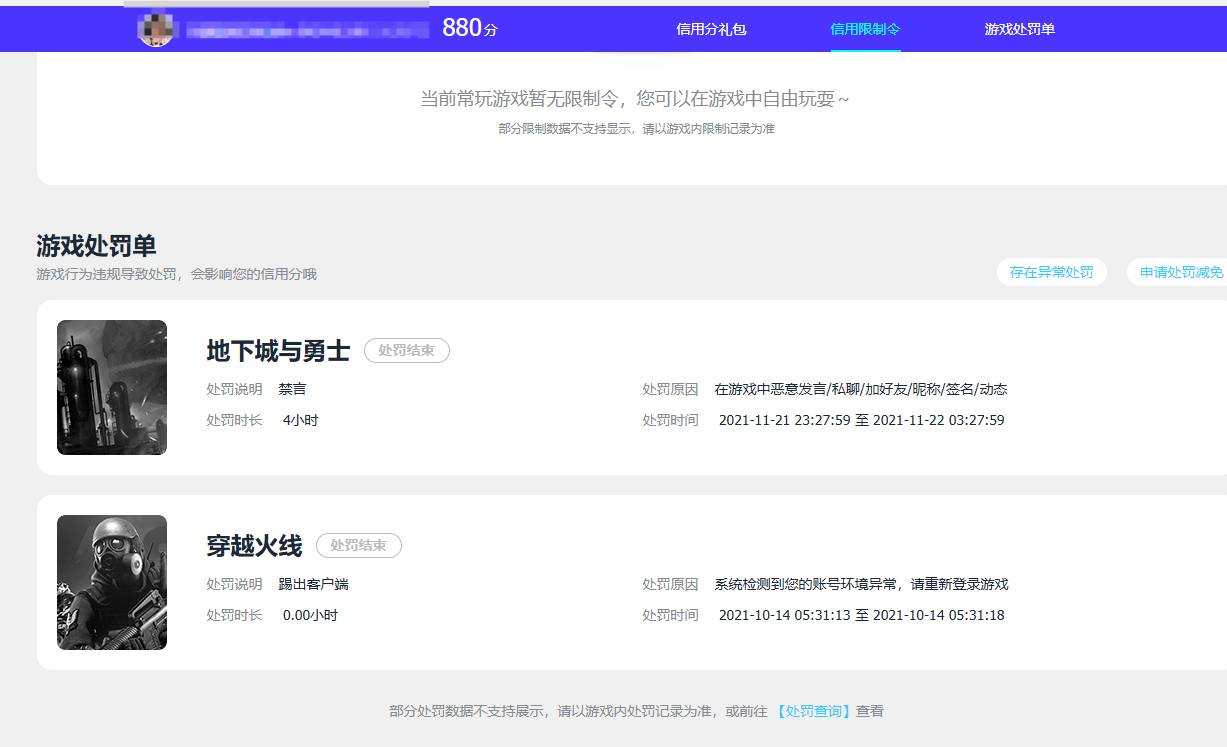
Task: Click the 当前常玩游戏暂无限制令 message
Action: (635, 99)
